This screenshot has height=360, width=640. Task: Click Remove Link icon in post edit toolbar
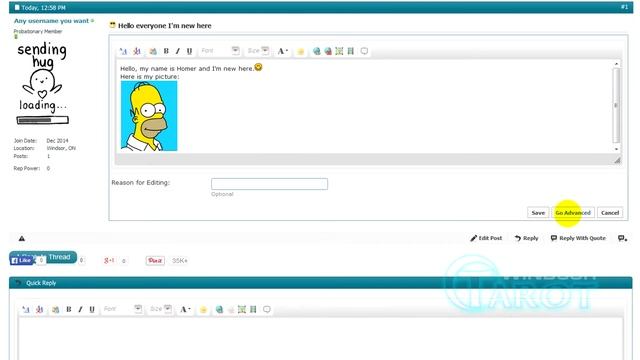pyautogui.click(x=328, y=51)
